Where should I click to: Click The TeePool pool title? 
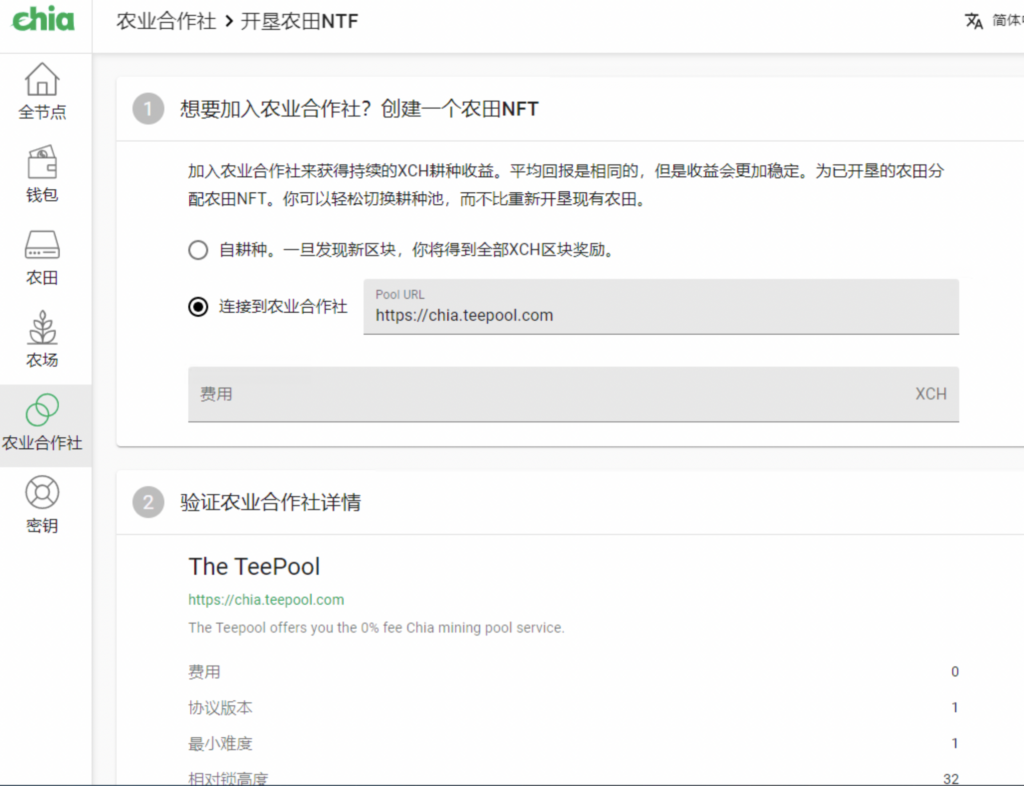pos(254,567)
